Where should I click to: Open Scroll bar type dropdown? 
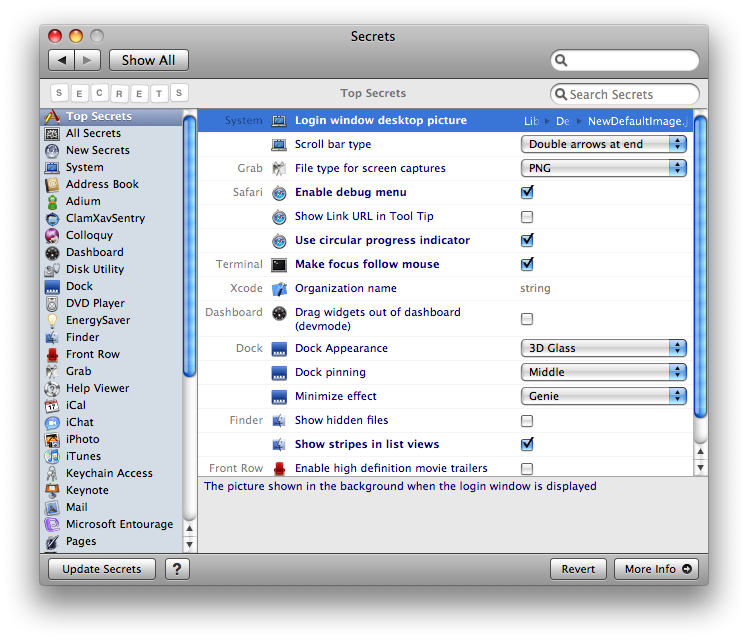(603, 144)
